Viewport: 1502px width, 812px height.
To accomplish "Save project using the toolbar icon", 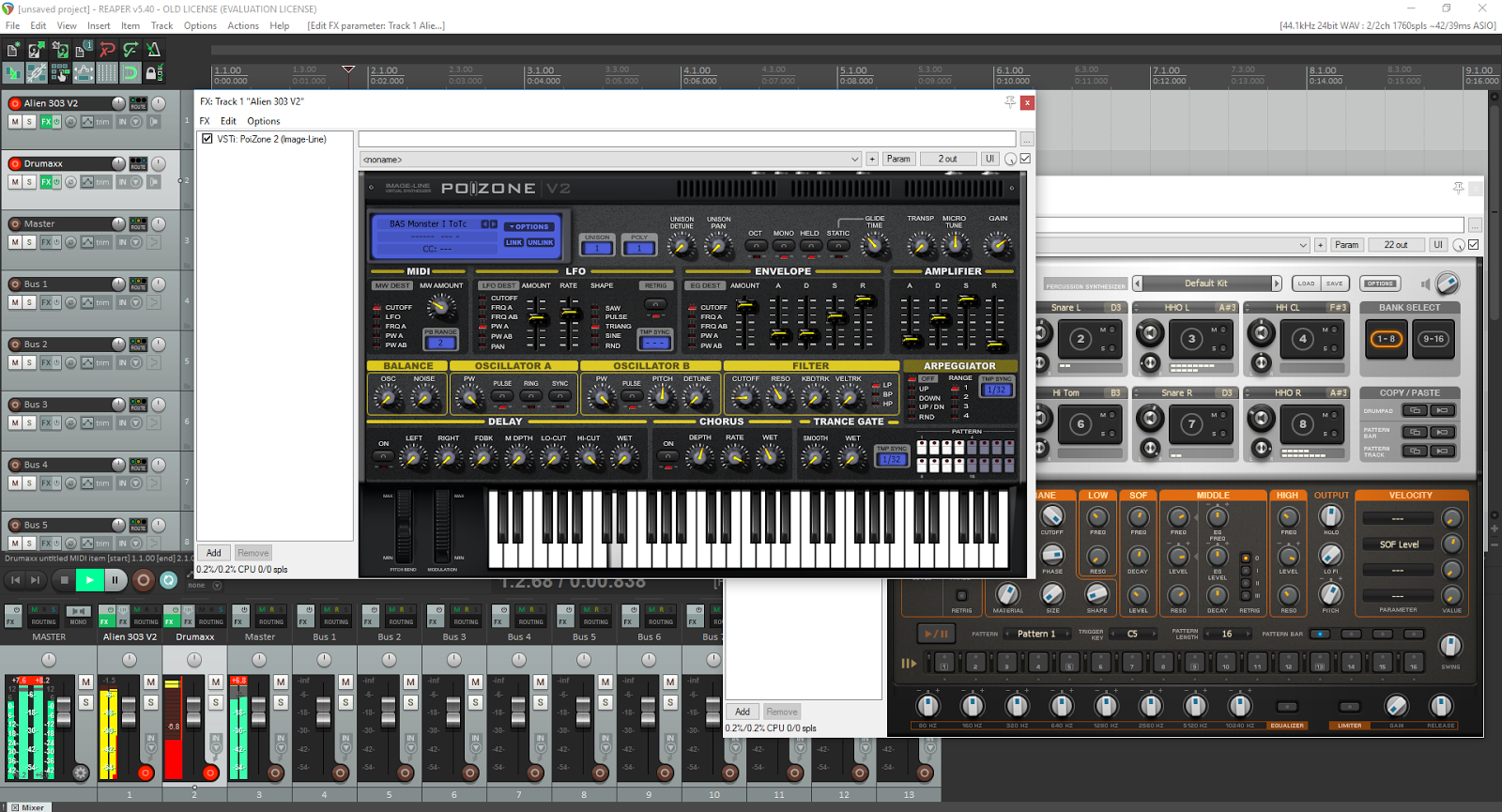I will 60,50.
